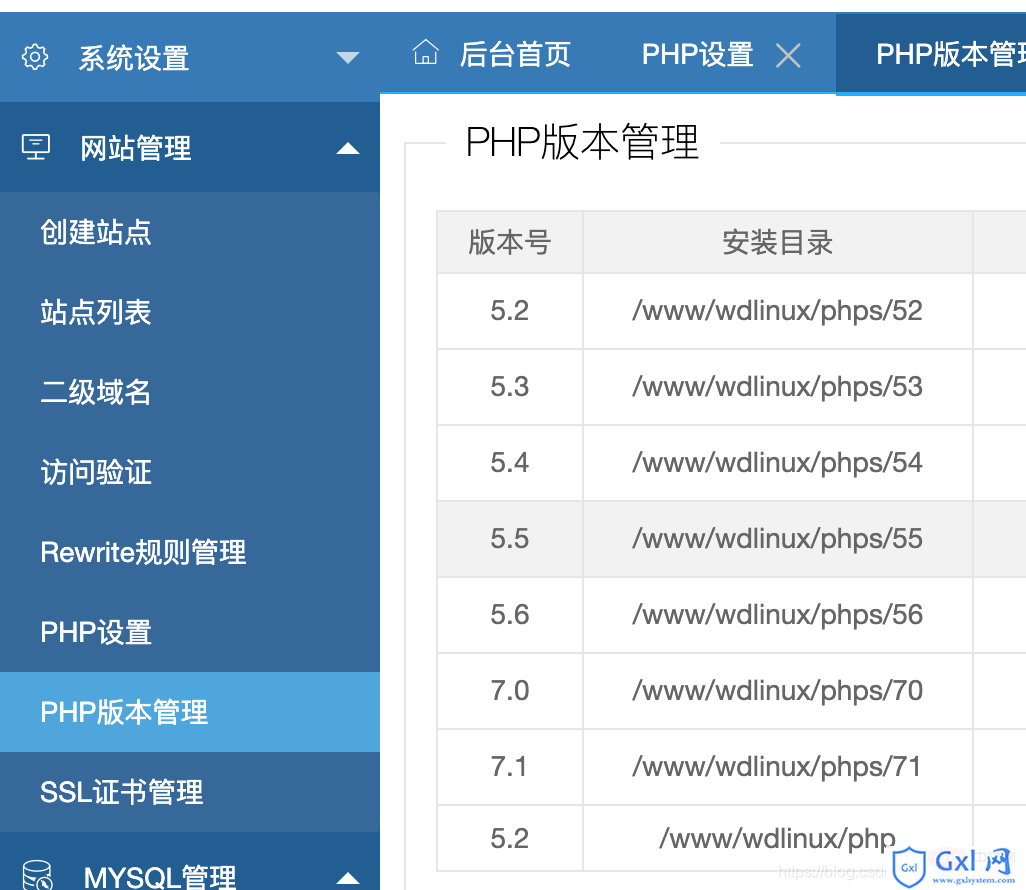1026x890 pixels.
Task: Click the gear icon beside 系统设置
Action: tap(35, 57)
